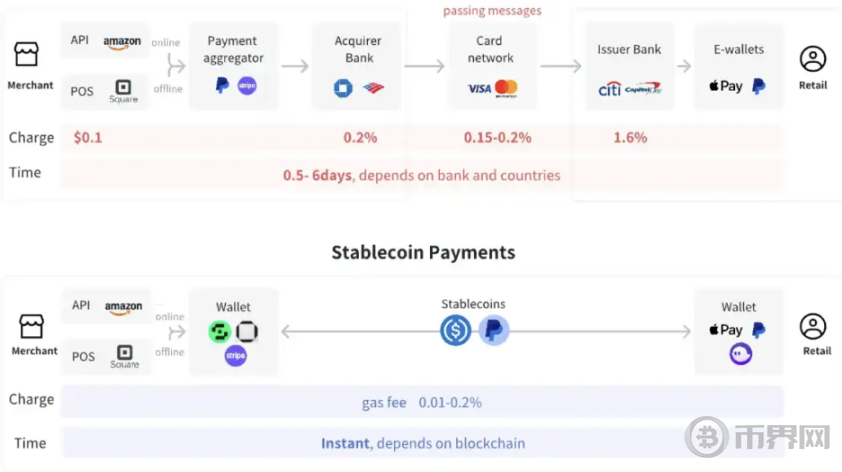Click the top-row Retail user icon
842x472 pixels.
coord(812,59)
